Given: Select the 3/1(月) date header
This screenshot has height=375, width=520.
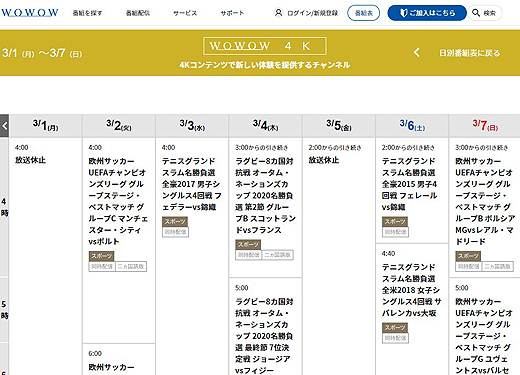Looking at the screenshot, I should [46, 126].
